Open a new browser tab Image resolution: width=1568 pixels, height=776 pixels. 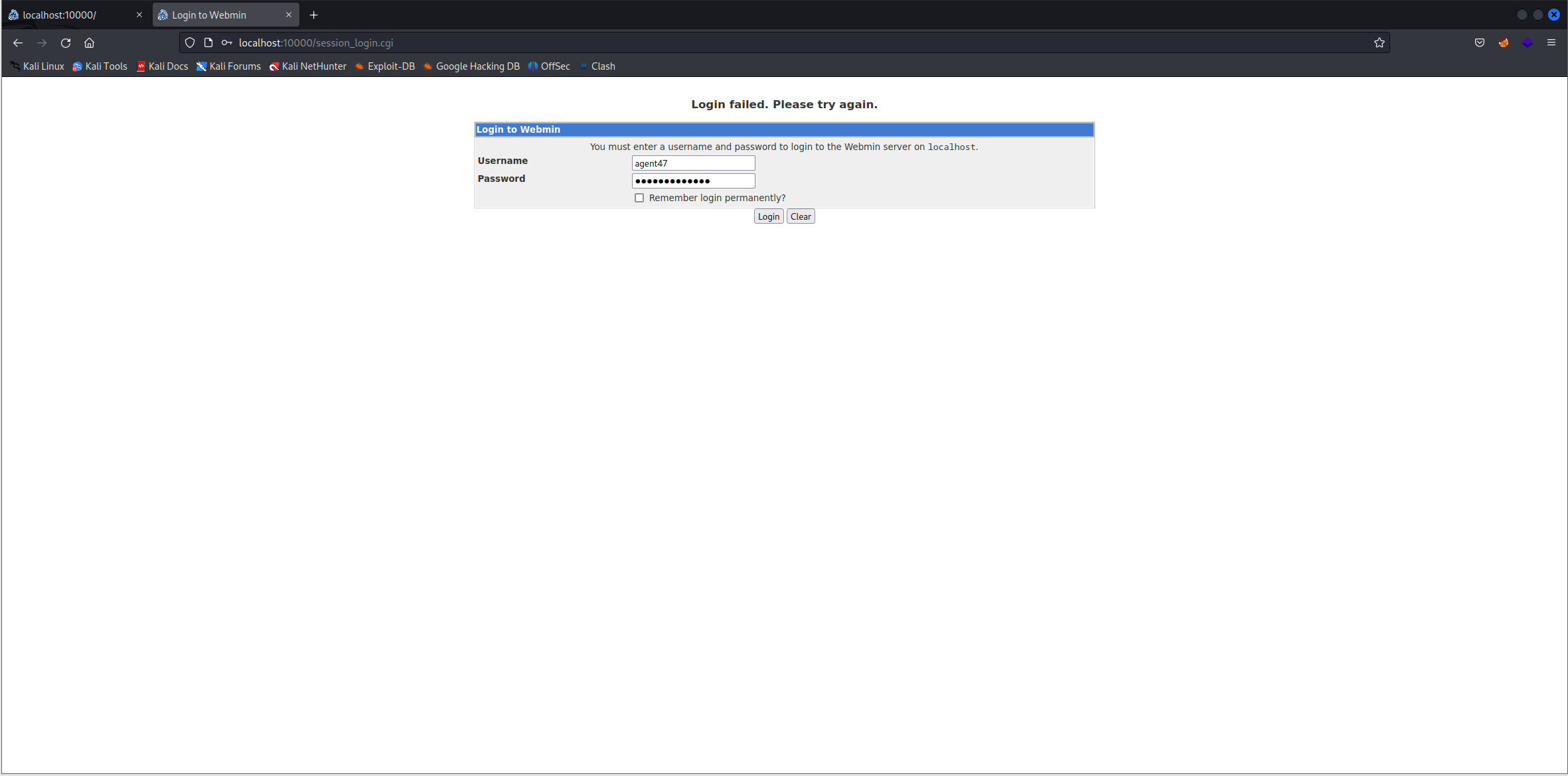pos(313,15)
